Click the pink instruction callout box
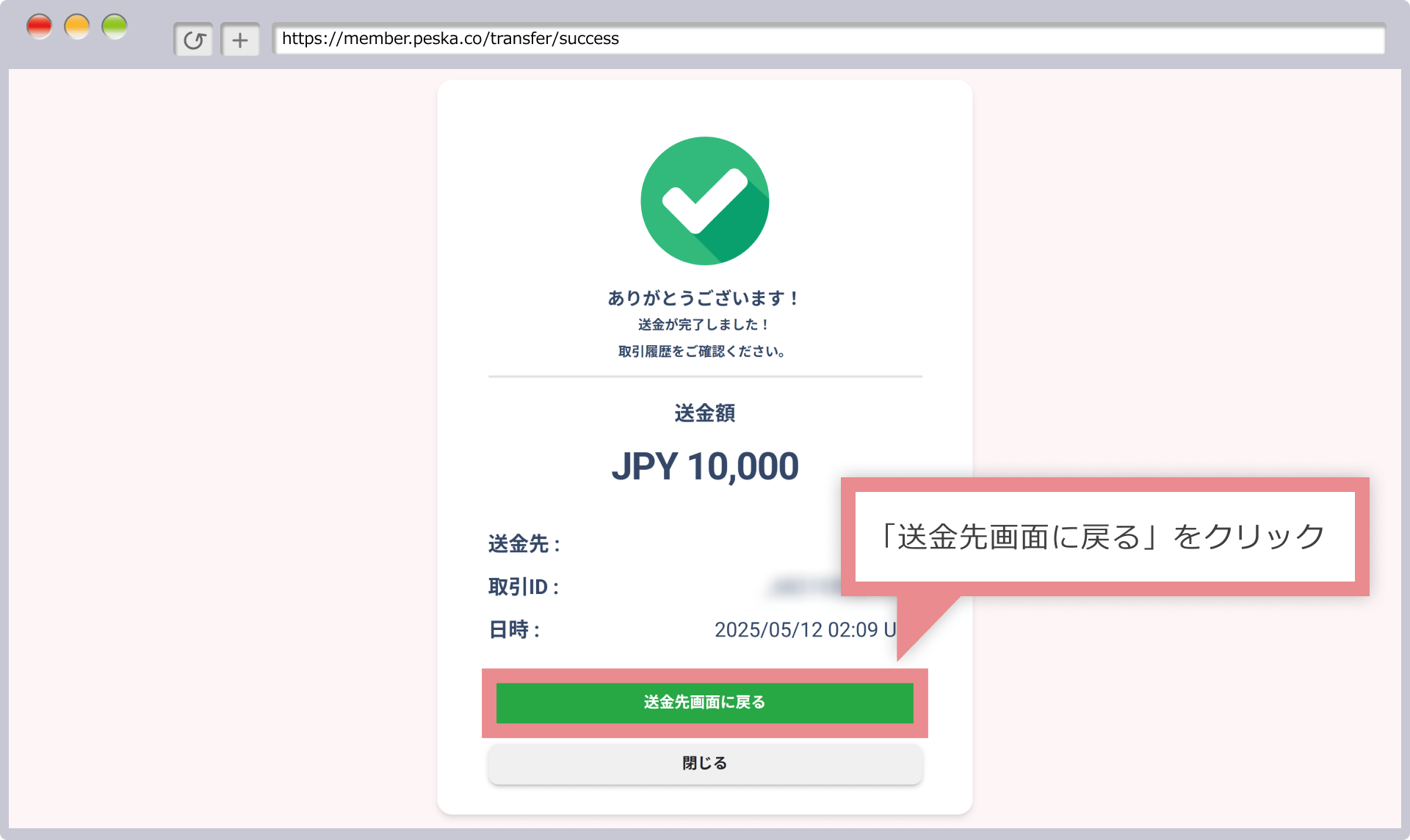The image size is (1410, 840). pos(1104,537)
